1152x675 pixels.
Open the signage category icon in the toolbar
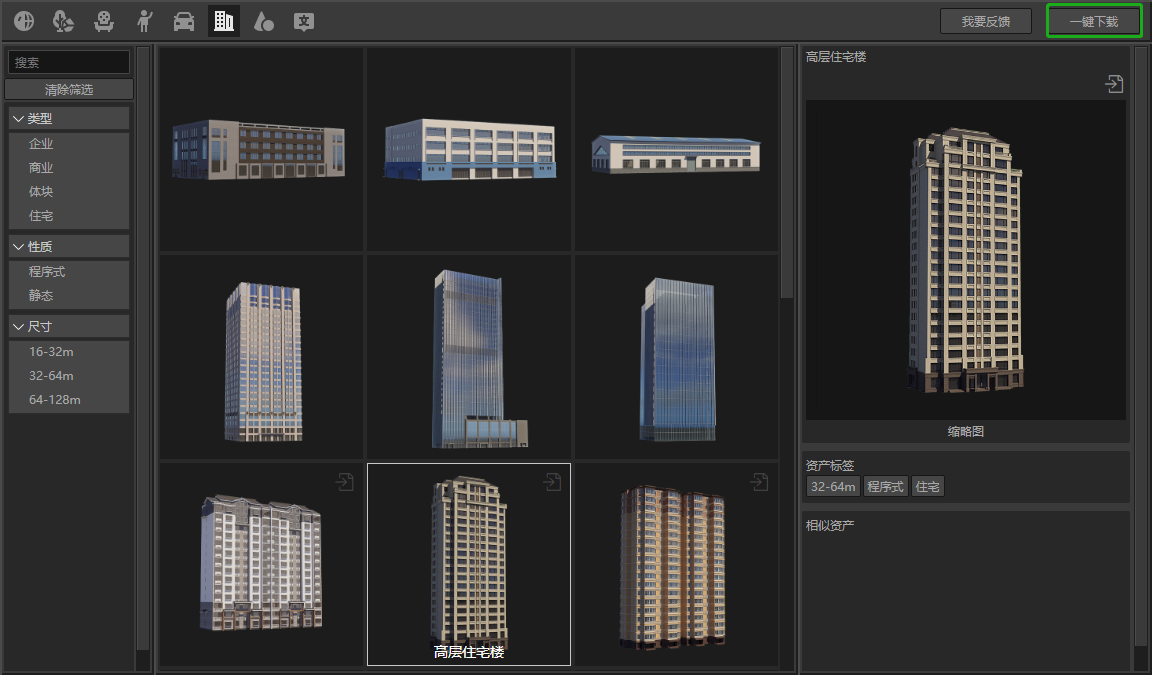pos(304,20)
